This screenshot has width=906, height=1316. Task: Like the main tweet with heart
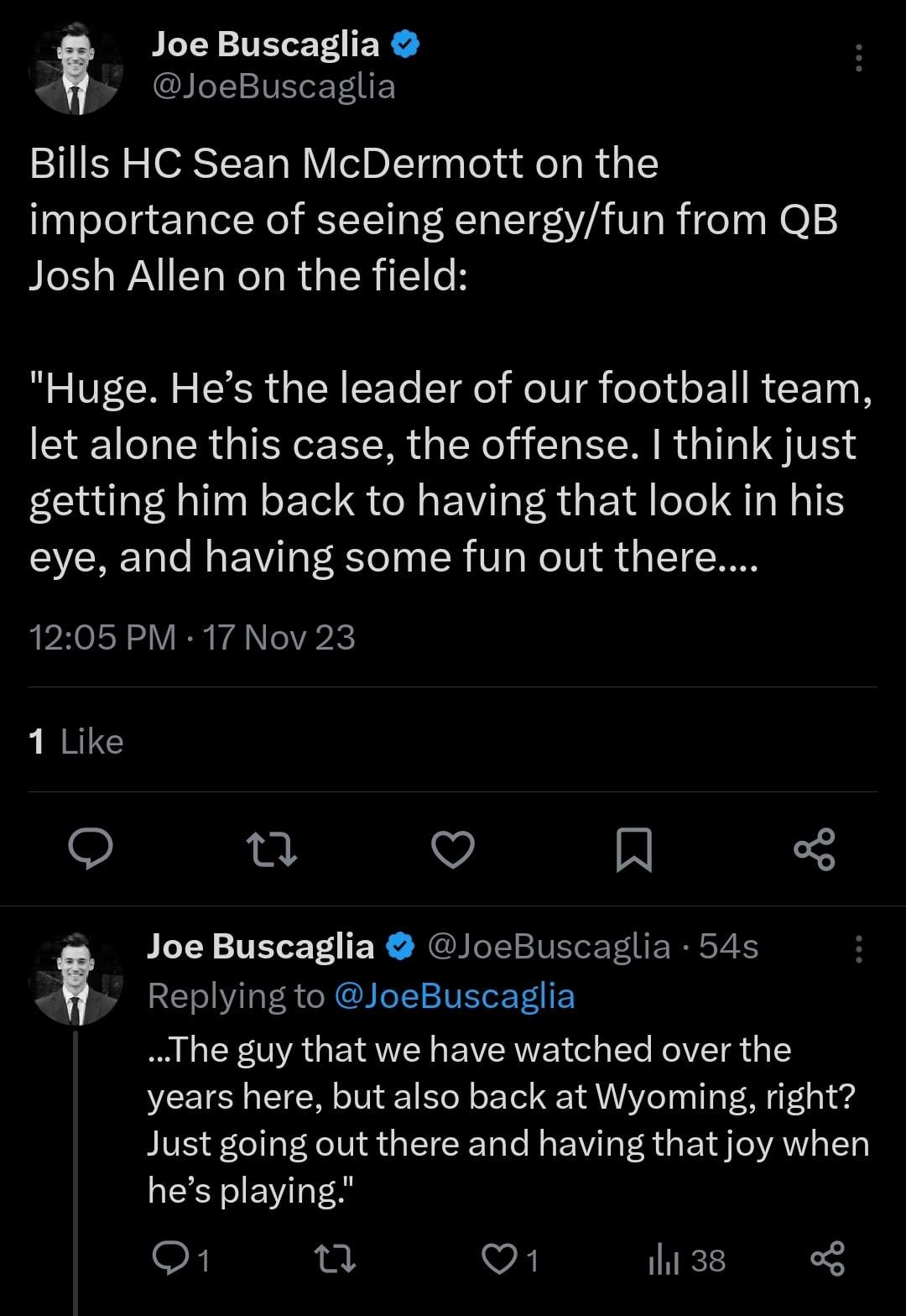(453, 849)
